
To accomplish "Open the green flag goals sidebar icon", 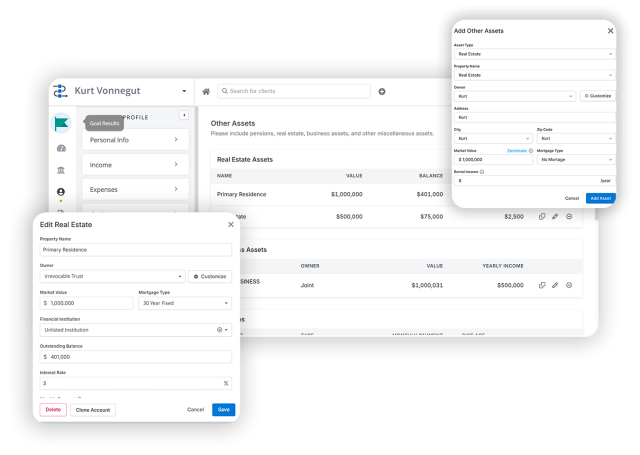I will pos(61,123).
